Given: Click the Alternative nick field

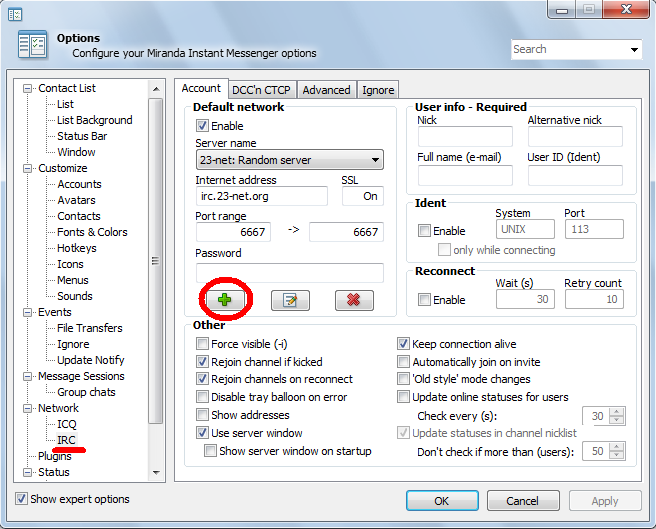Looking at the screenshot, I should click(x=575, y=136).
